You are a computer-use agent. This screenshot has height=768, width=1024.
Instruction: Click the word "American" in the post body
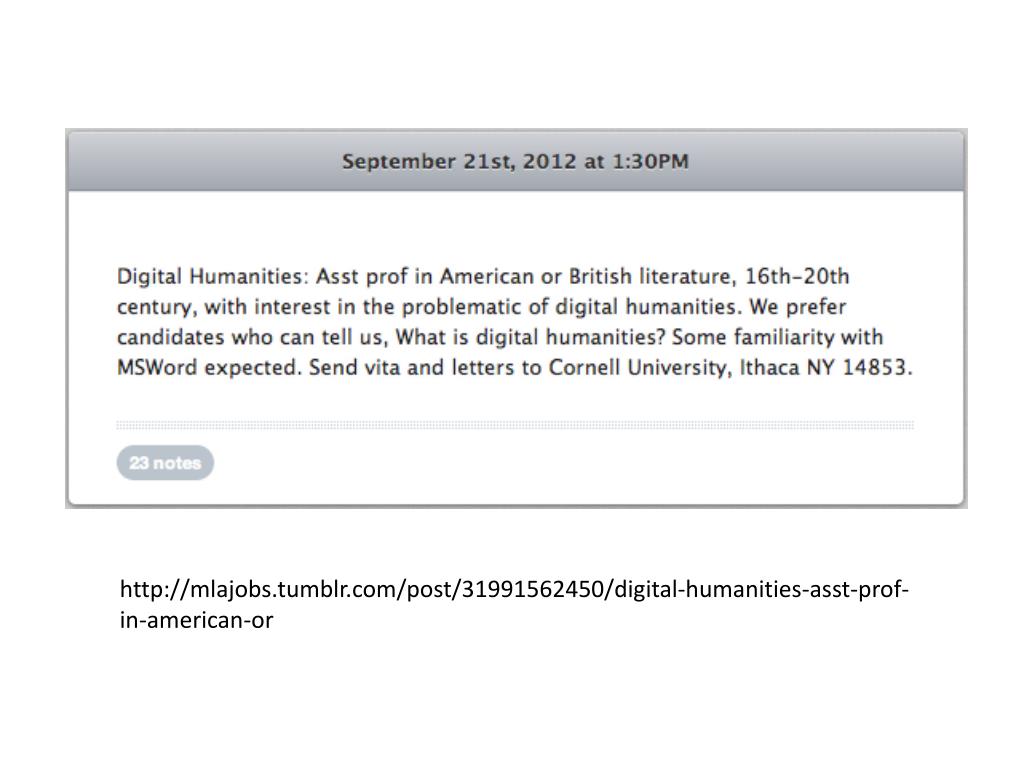click(x=487, y=277)
